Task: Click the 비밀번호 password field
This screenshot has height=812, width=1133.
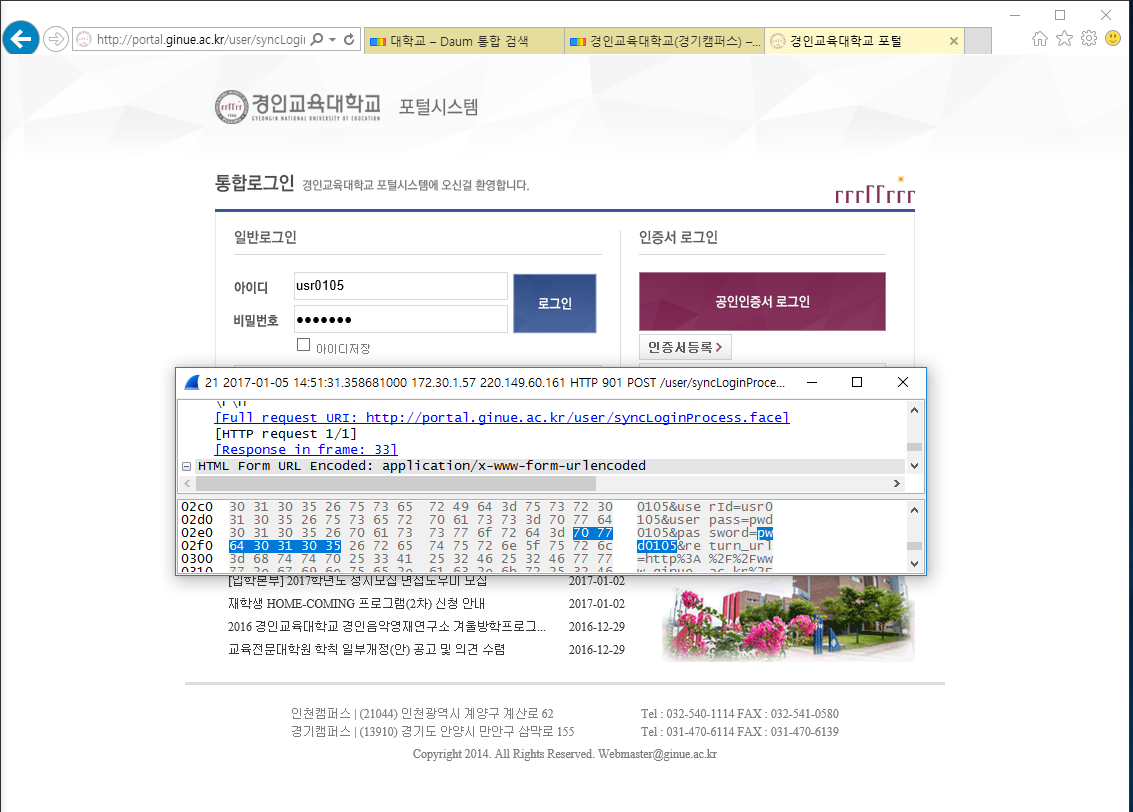Action: click(401, 319)
